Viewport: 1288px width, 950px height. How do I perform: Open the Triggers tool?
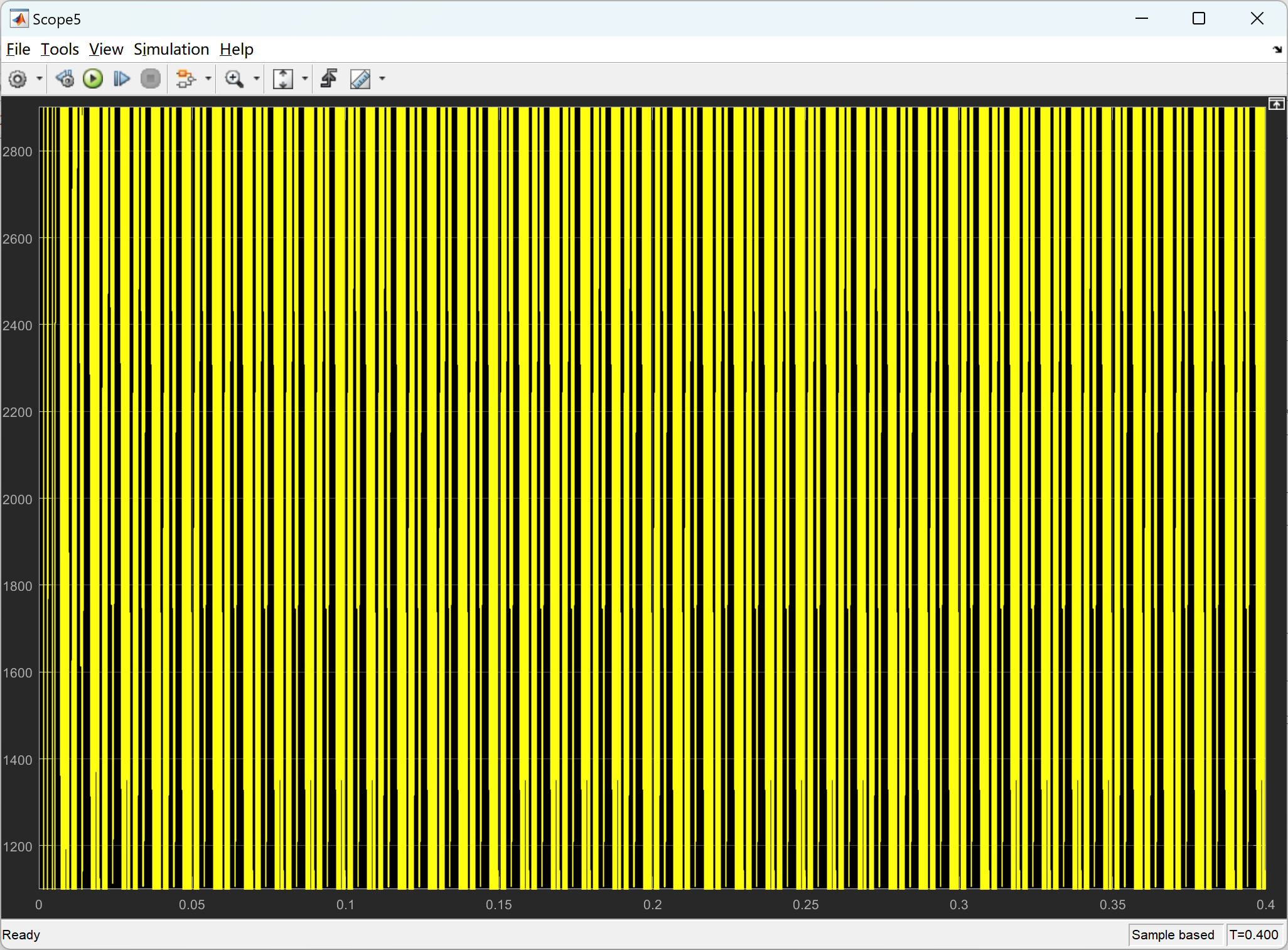[x=329, y=79]
